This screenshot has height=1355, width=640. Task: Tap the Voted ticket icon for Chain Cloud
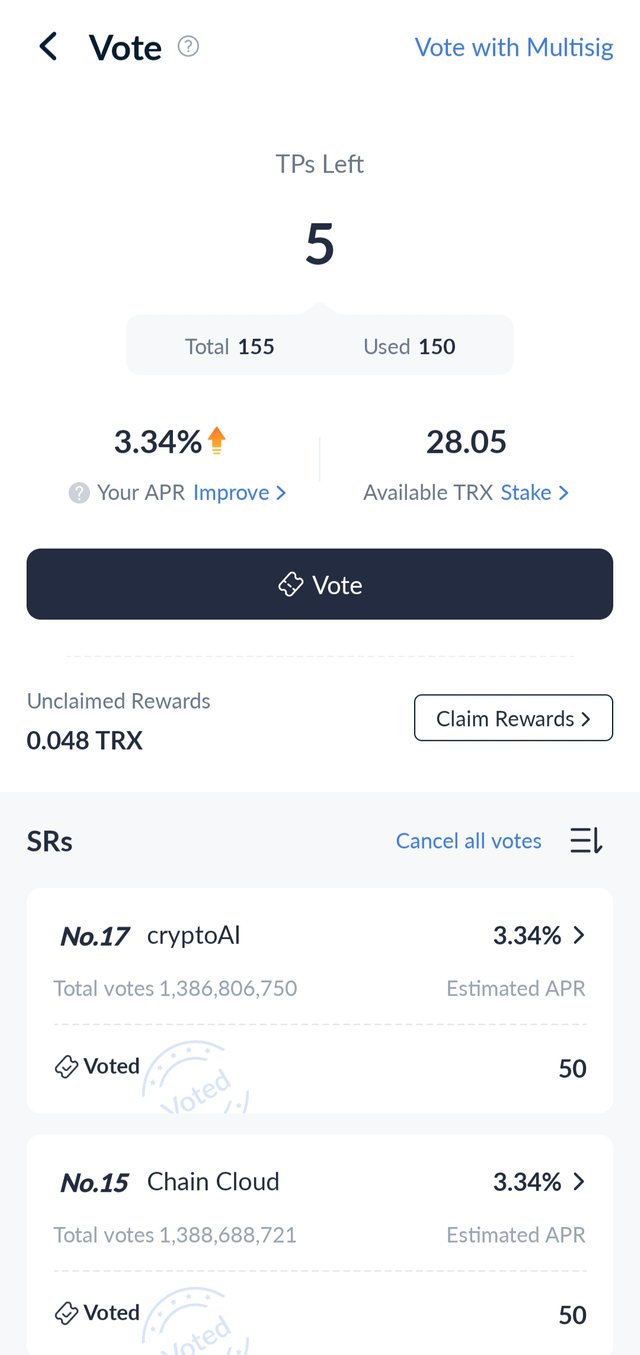coord(66,1313)
